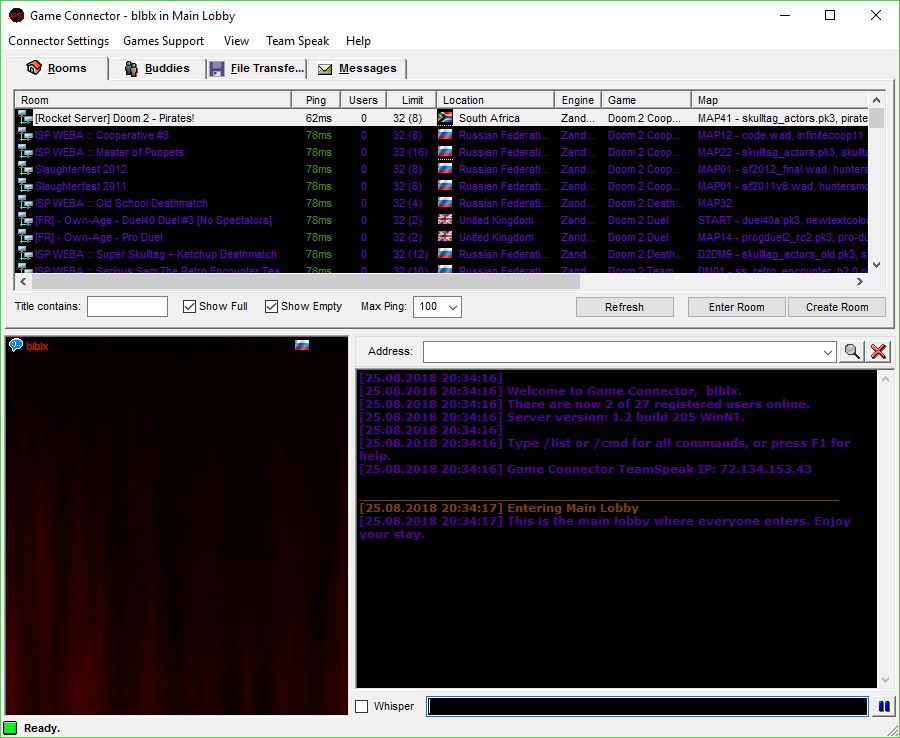900x738 pixels.
Task: Click the Russian flag in Super Skulltag Ketchup row
Action: 445,253
